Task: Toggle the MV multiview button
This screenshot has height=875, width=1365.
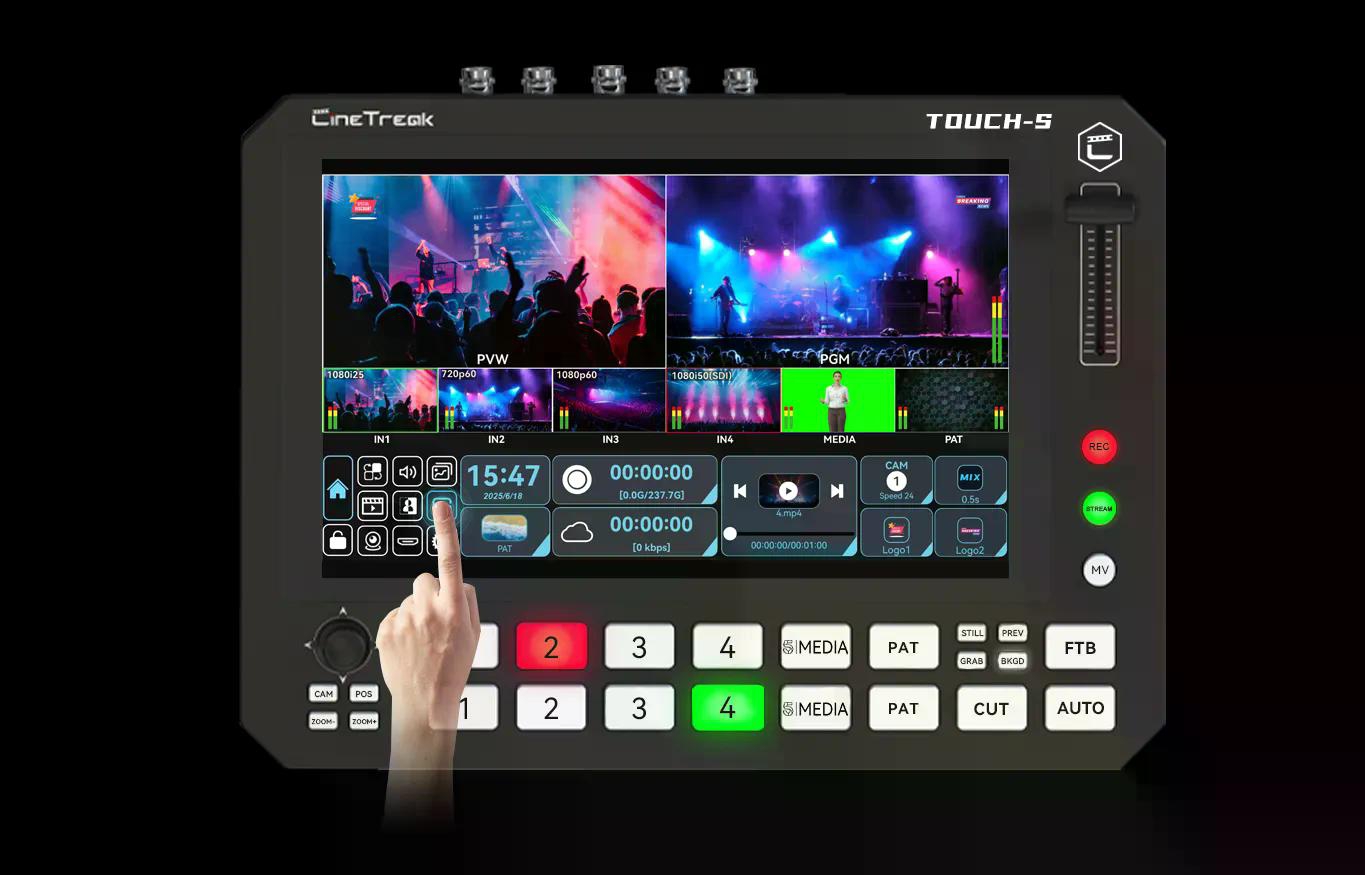Action: tap(1099, 570)
